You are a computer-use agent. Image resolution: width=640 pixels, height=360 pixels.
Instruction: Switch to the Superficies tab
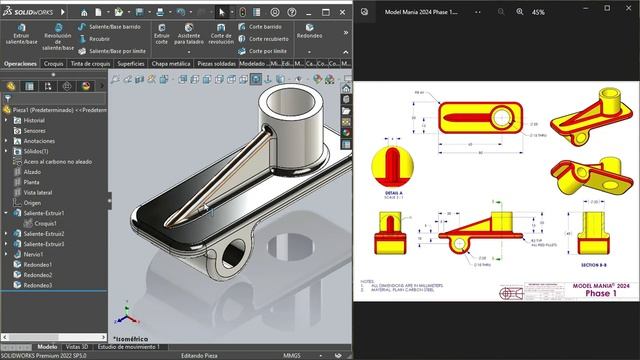pyautogui.click(x=131, y=64)
